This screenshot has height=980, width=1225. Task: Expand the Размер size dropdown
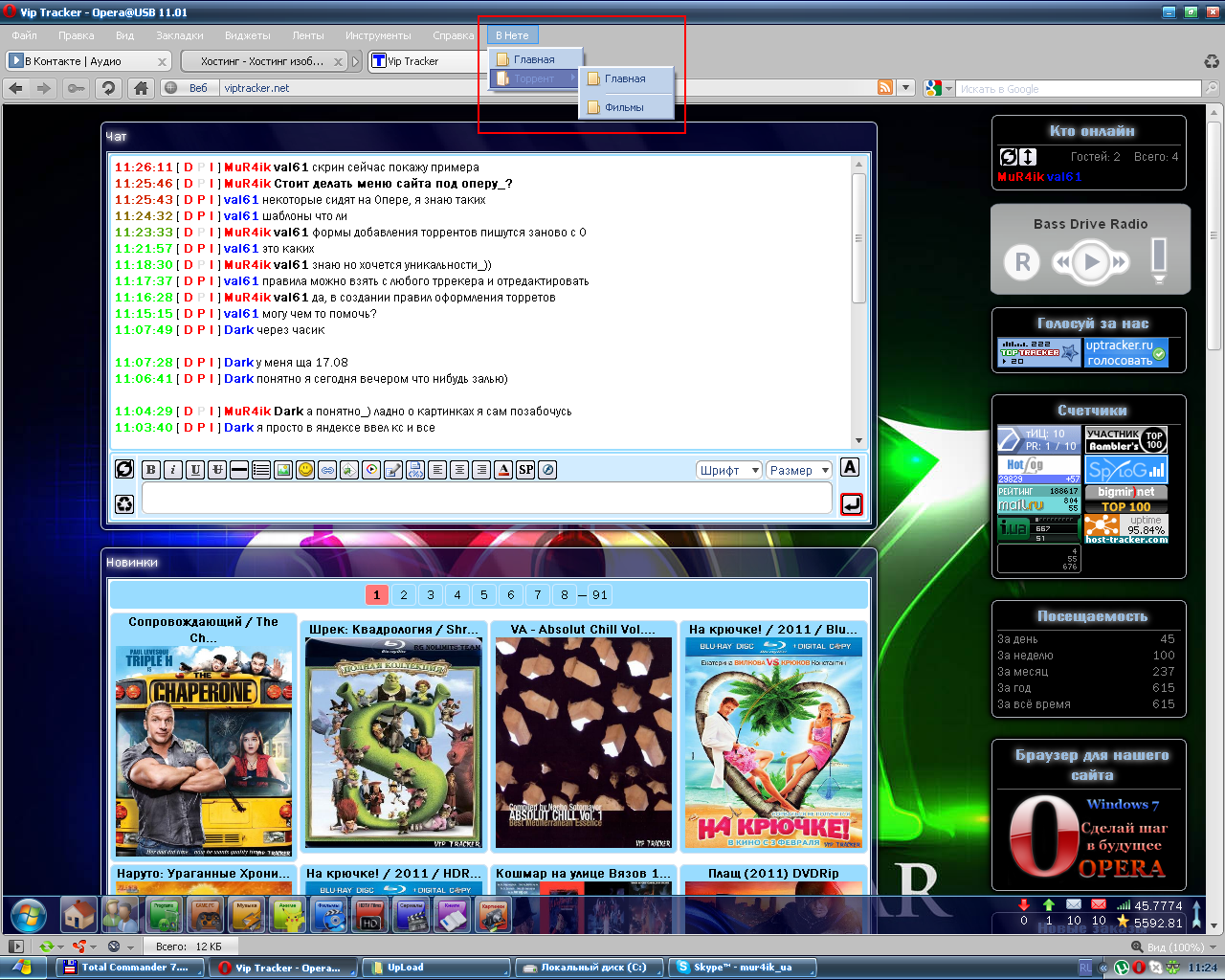point(799,470)
